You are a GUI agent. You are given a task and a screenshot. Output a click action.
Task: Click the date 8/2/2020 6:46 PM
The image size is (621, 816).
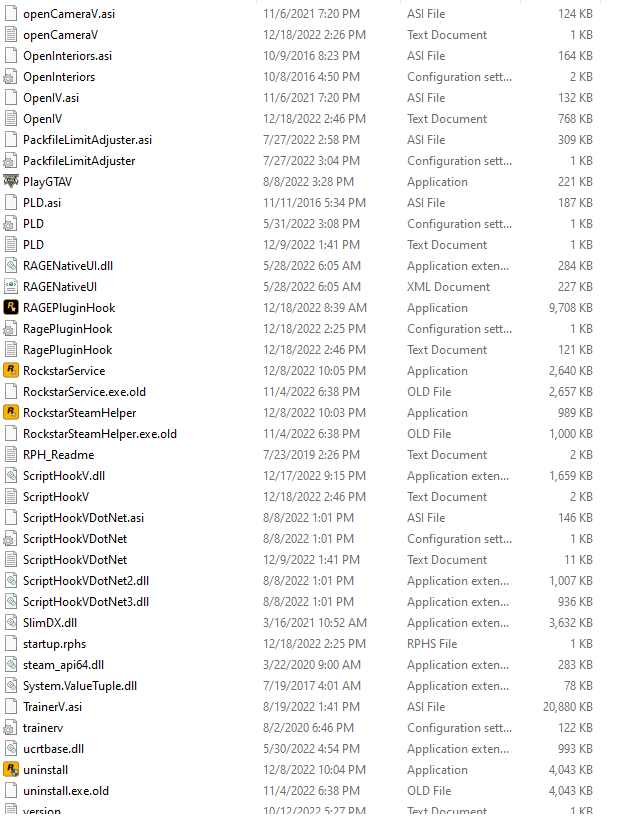[x=308, y=728]
